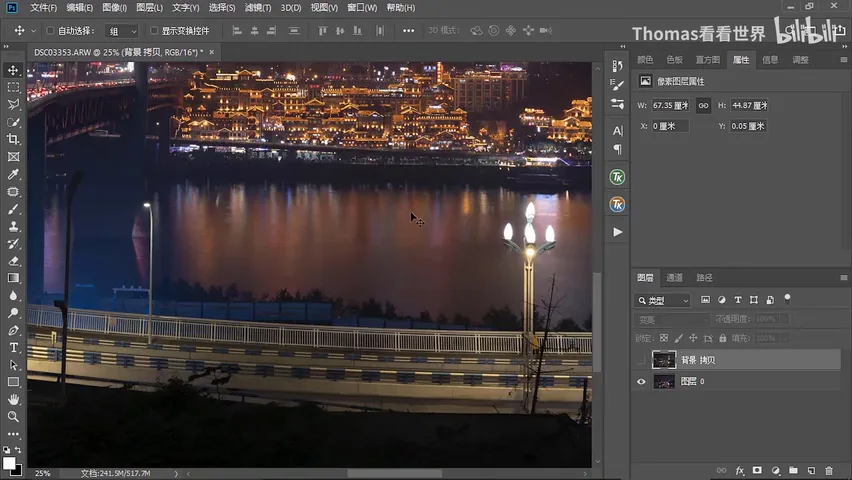Image resolution: width=852 pixels, height=480 pixels.
Task: Select the Quick Selection tool
Action: 14,122
